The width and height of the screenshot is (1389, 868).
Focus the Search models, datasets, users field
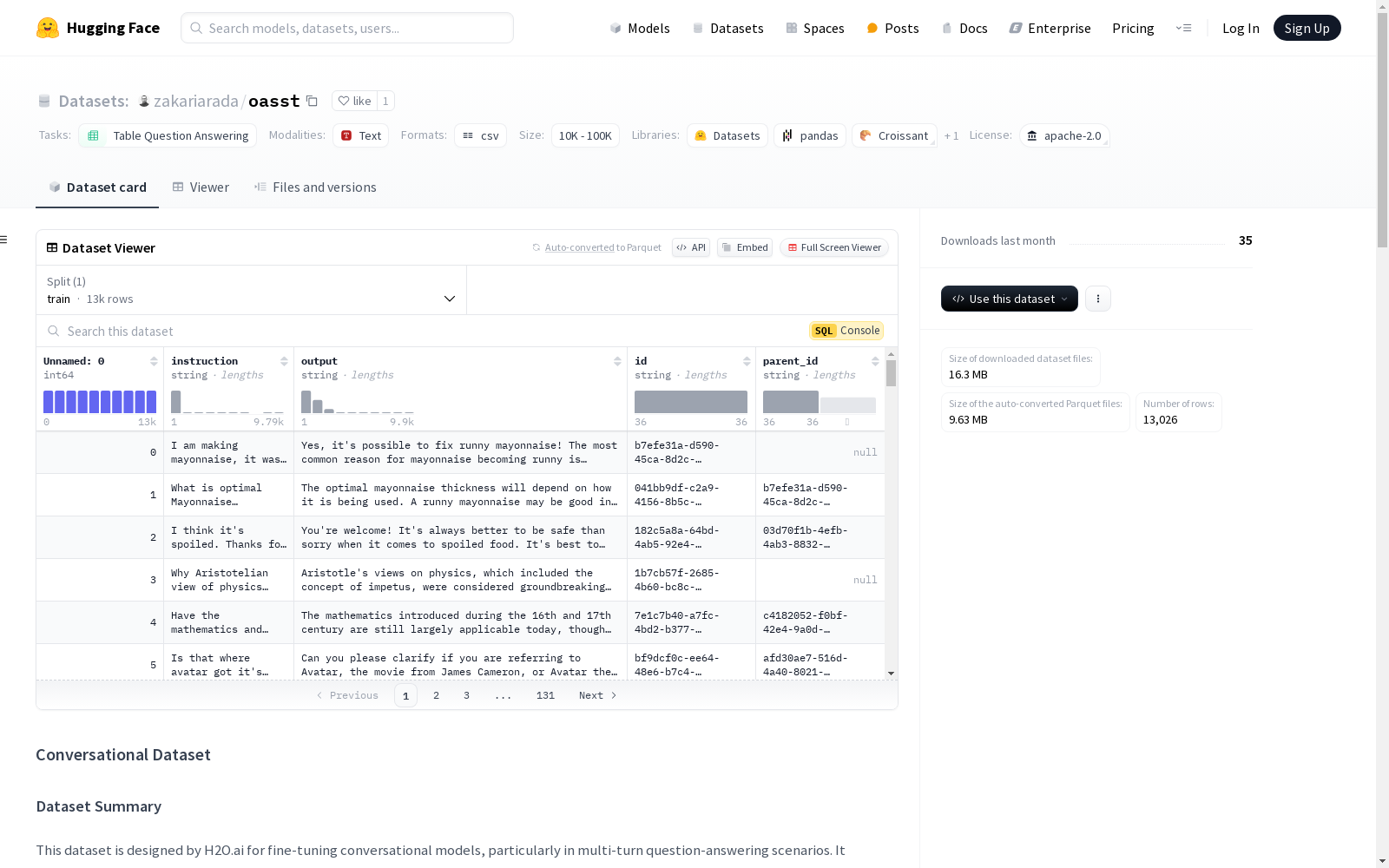click(x=347, y=28)
